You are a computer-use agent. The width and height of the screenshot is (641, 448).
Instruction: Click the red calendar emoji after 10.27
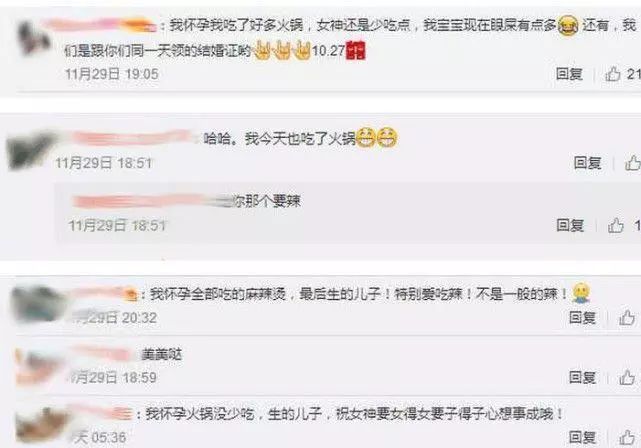pos(355,51)
